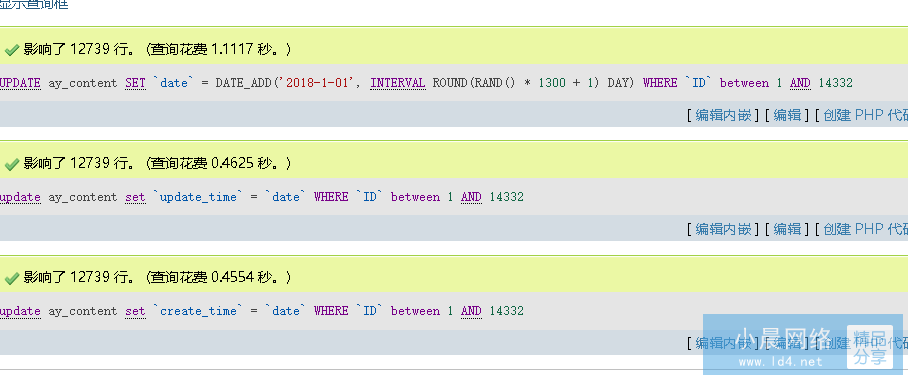The height and width of the screenshot is (380, 908).
Task: Click set keyword in the update_time query
Action: tap(136, 197)
